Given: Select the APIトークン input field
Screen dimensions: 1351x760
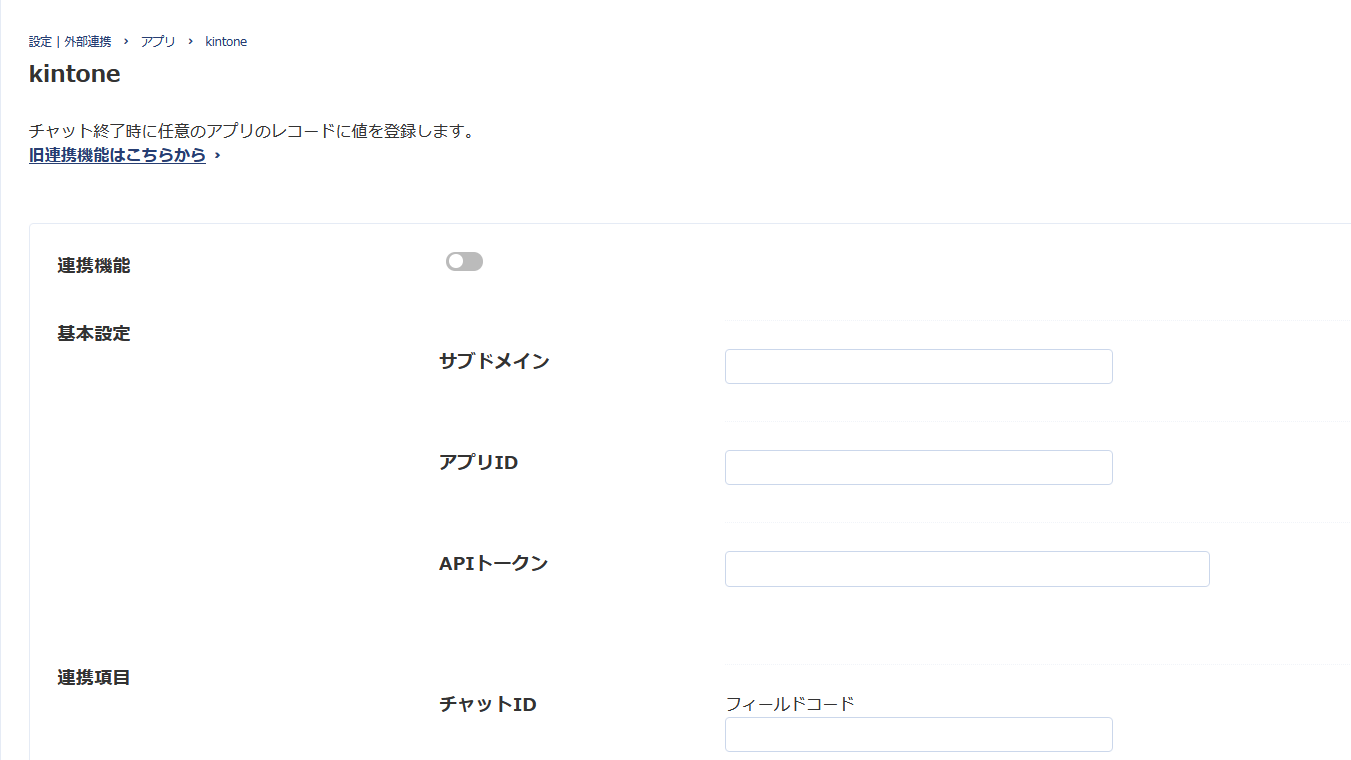Looking at the screenshot, I should click(966, 569).
